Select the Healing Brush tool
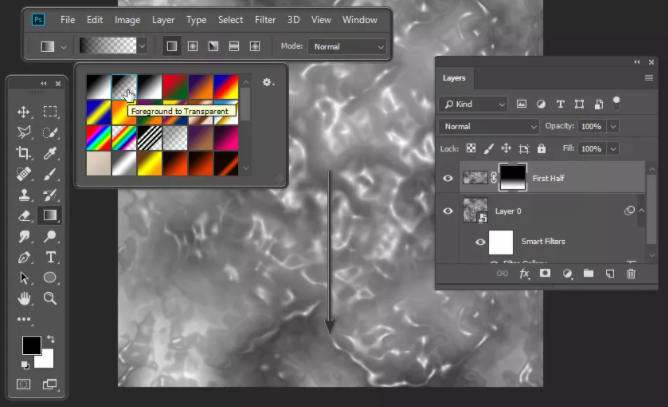Image resolution: width=668 pixels, height=407 pixels. tap(23, 174)
